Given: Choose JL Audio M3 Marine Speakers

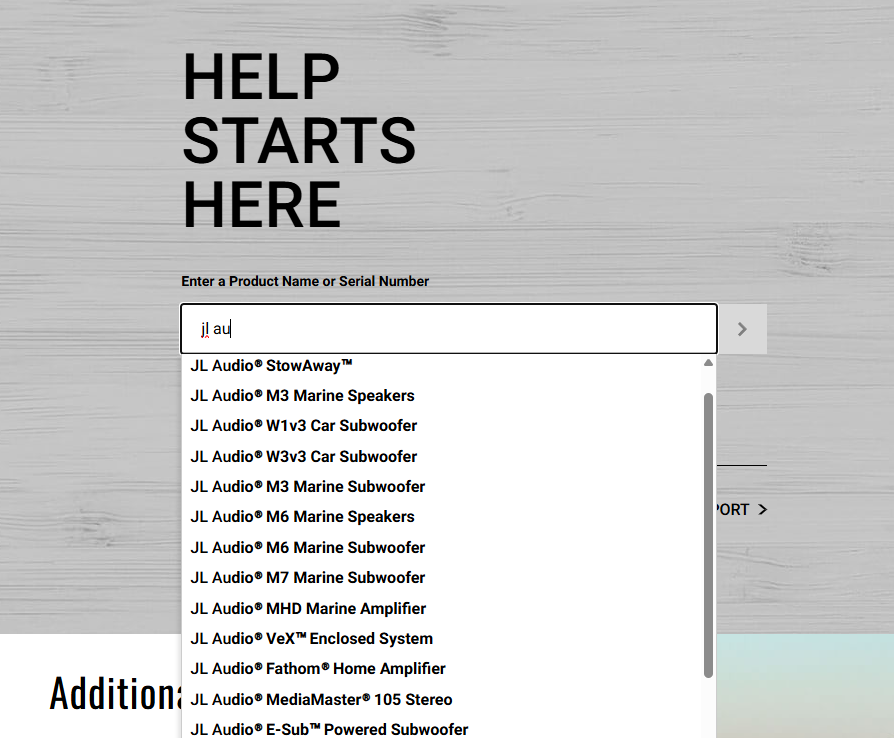Looking at the screenshot, I should (x=302, y=396).
